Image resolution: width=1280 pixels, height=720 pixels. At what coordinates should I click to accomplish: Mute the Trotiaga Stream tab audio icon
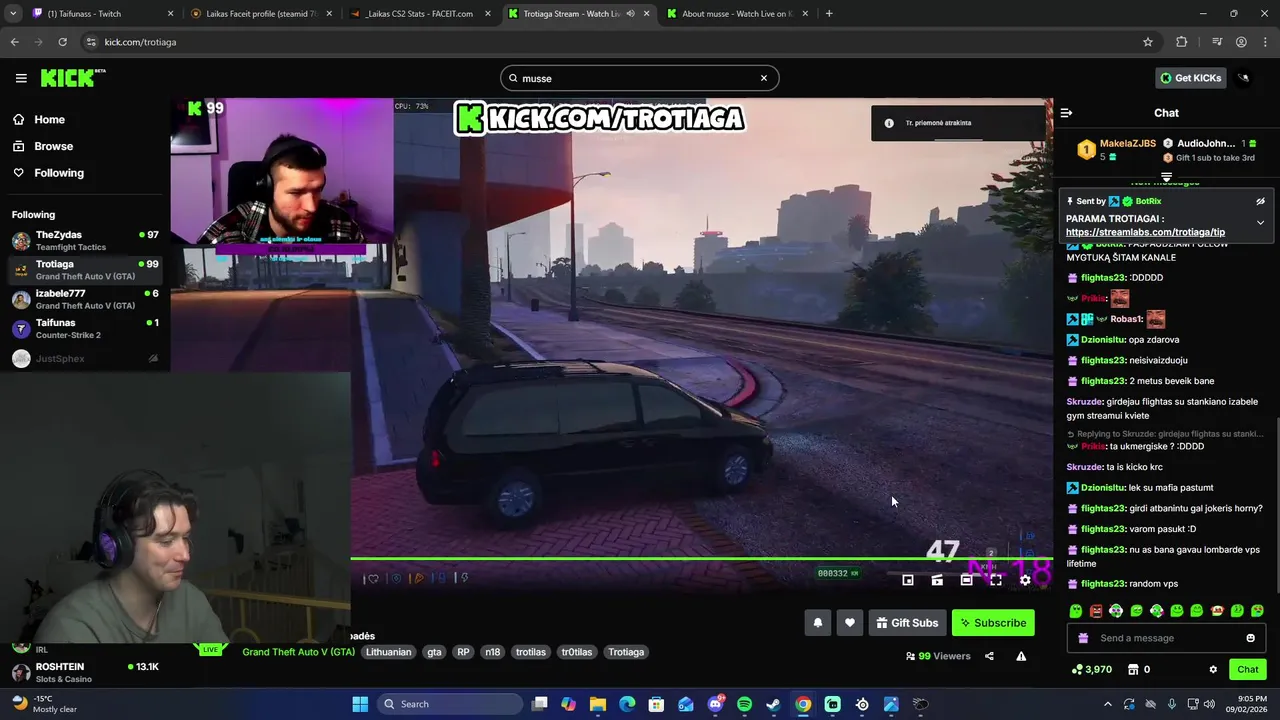pyautogui.click(x=630, y=14)
